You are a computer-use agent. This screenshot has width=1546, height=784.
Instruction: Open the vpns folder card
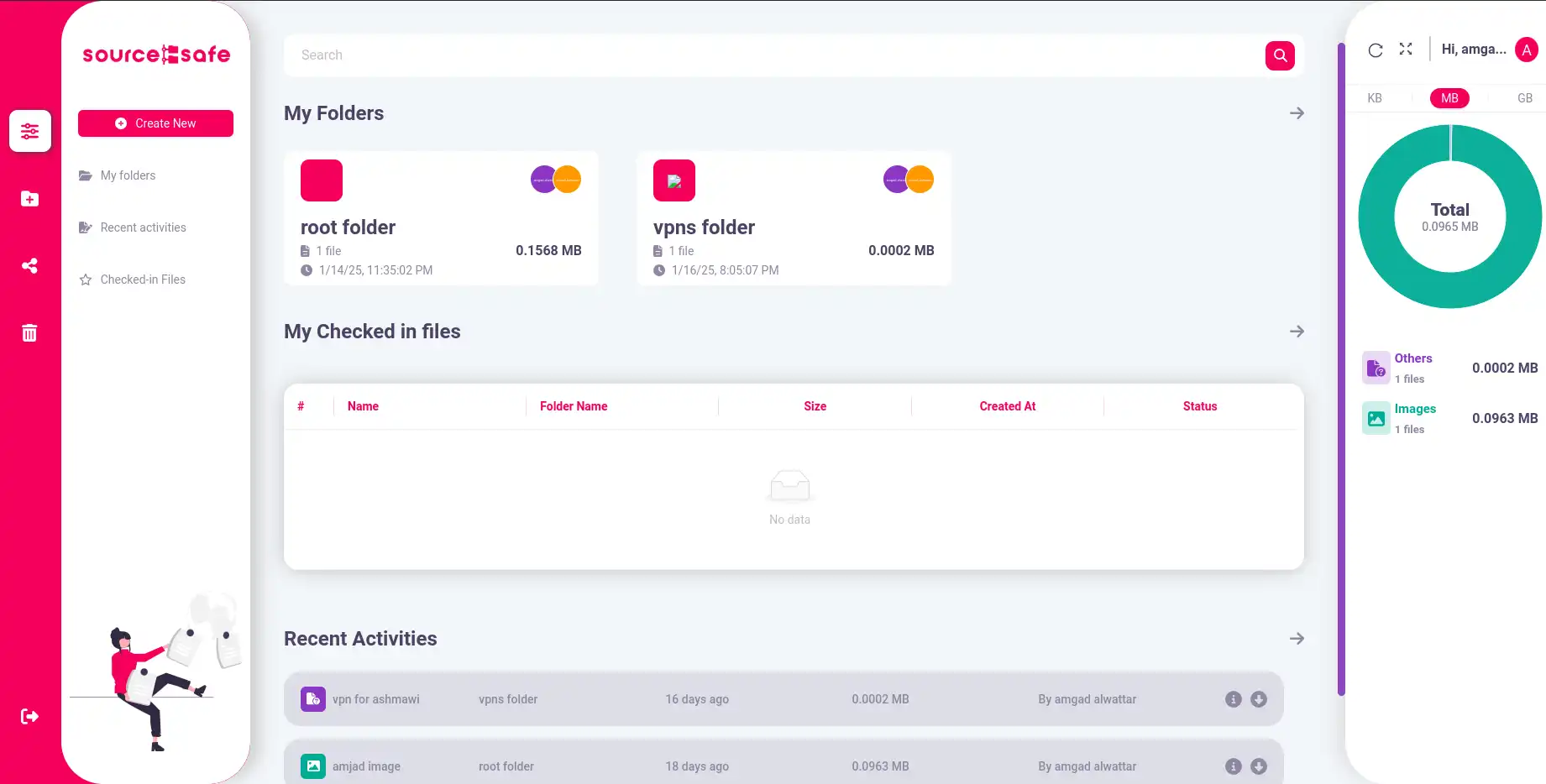point(794,218)
